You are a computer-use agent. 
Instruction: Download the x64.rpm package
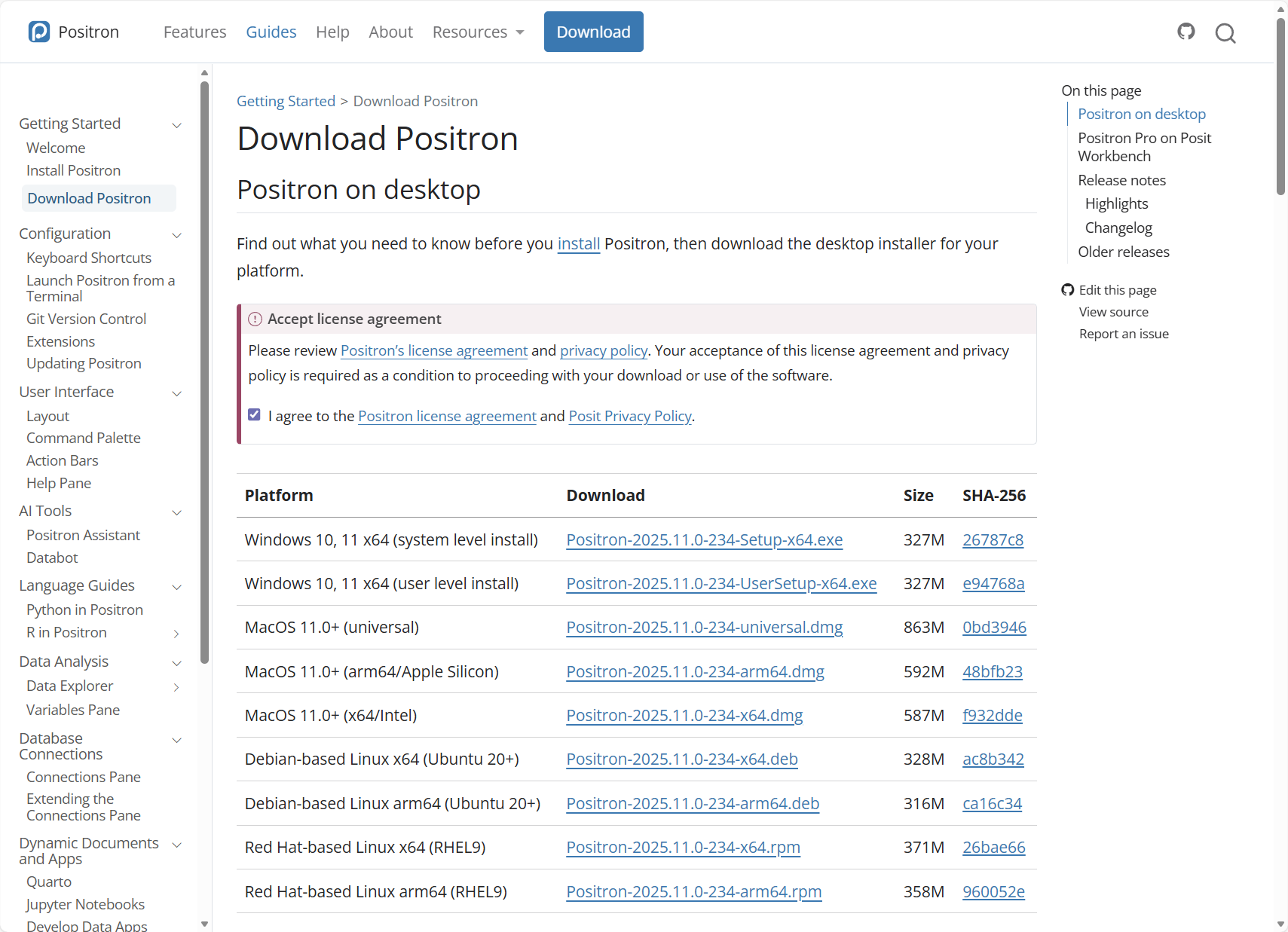tap(684, 847)
